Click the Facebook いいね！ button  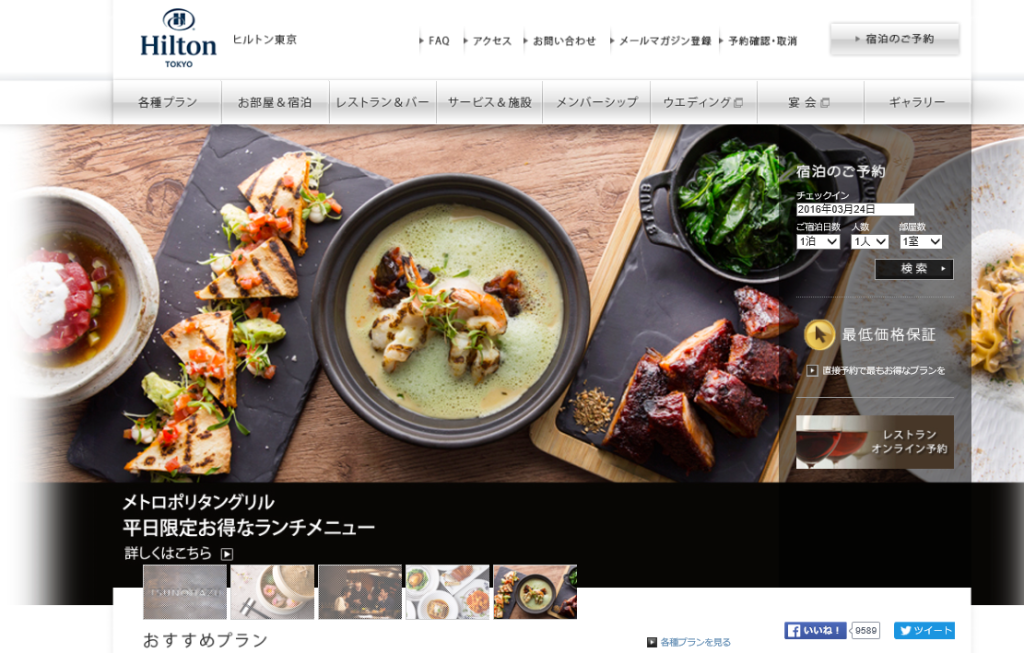(816, 630)
